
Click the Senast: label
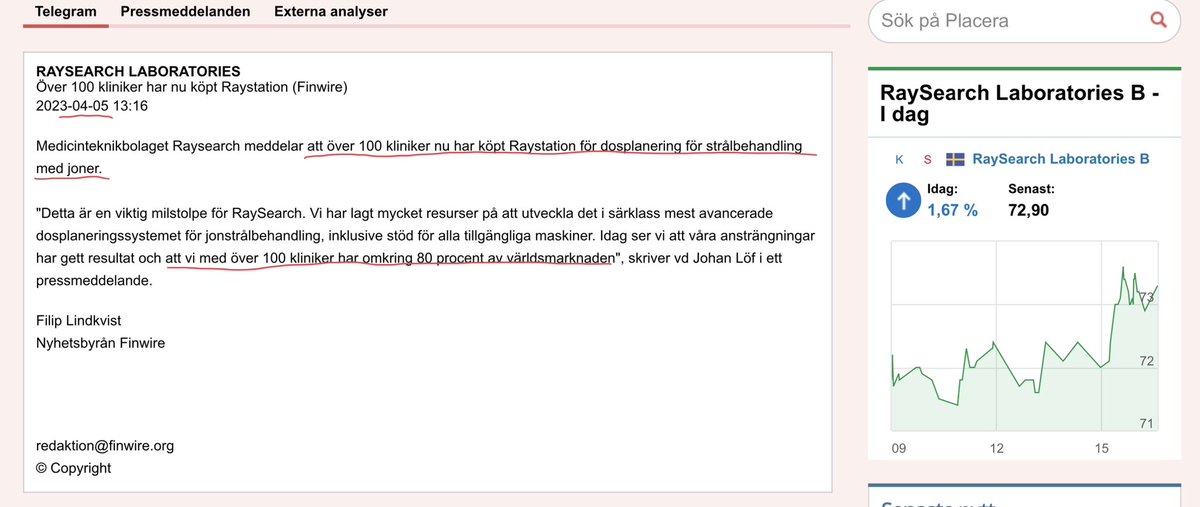click(1030, 188)
